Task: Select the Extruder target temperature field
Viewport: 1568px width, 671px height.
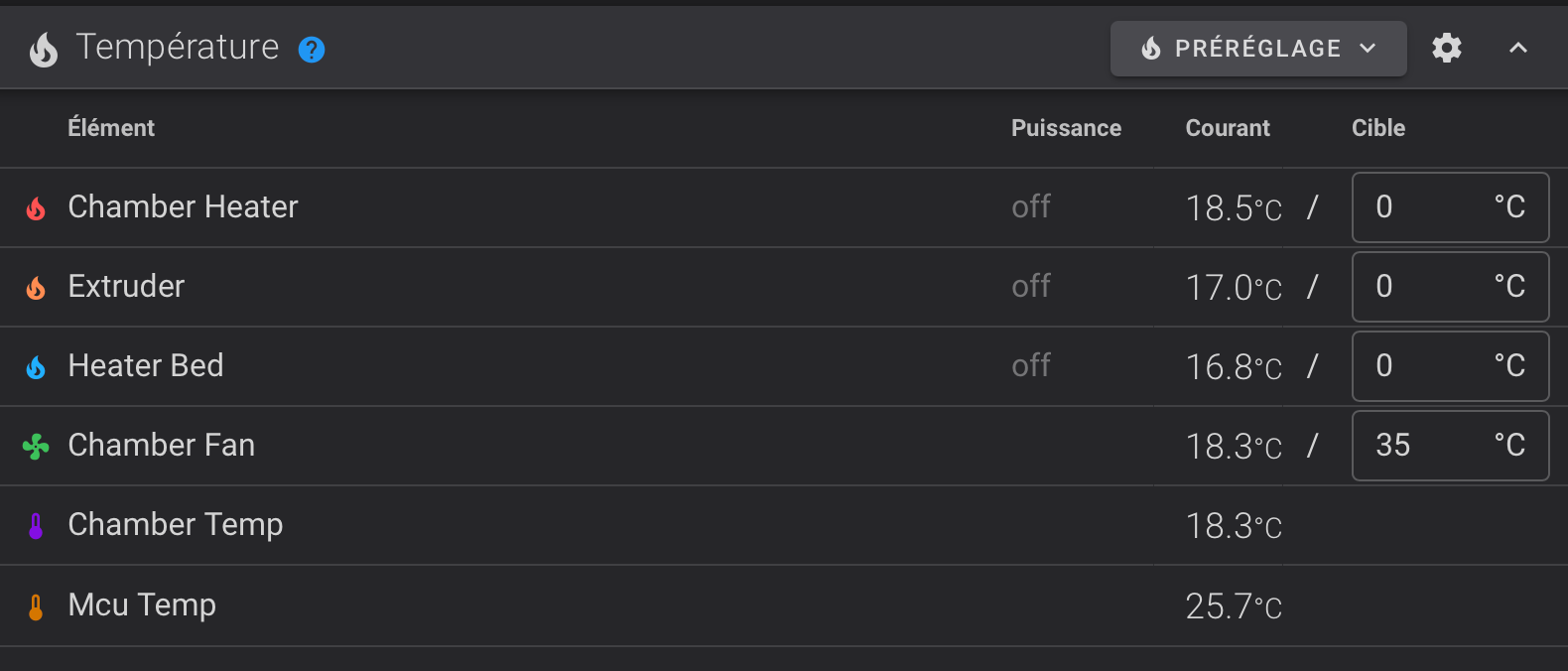Action: point(1450,287)
